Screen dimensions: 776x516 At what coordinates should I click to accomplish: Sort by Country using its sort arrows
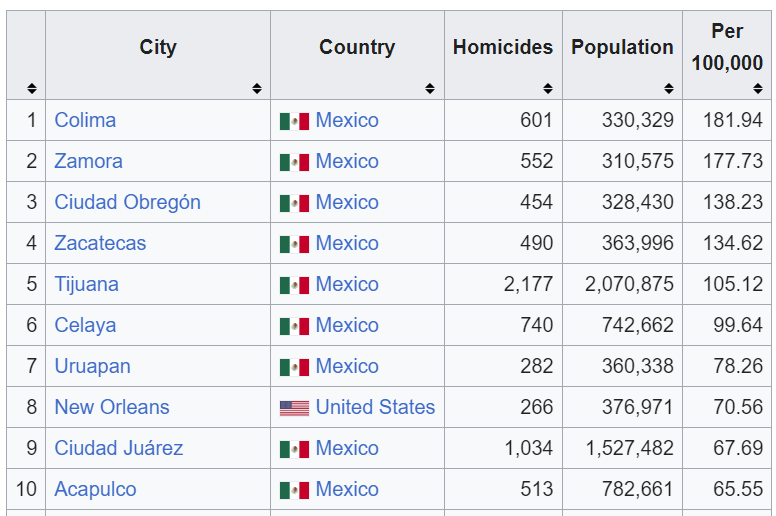pyautogui.click(x=430, y=88)
